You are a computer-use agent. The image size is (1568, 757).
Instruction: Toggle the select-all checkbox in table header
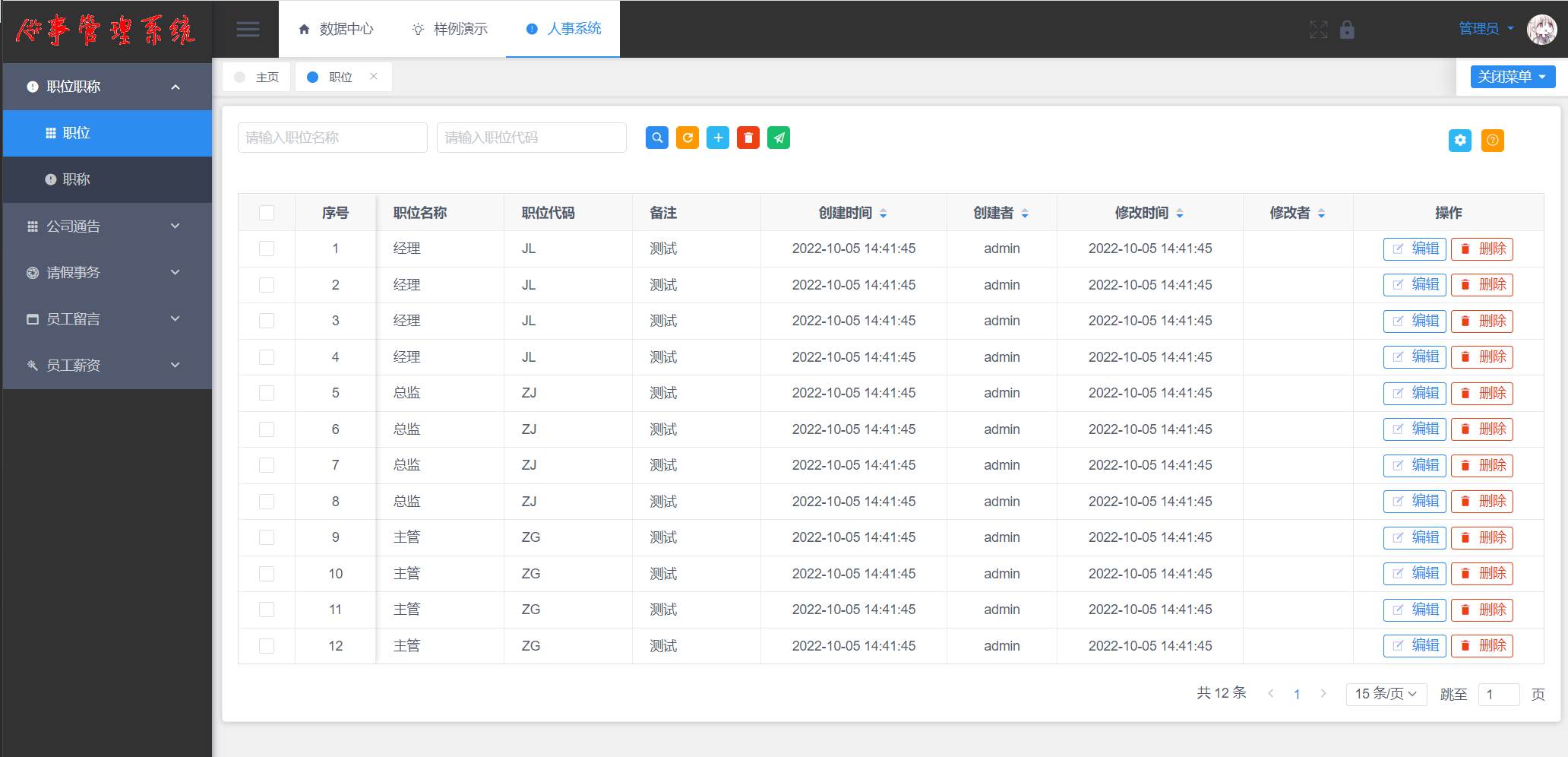267,213
